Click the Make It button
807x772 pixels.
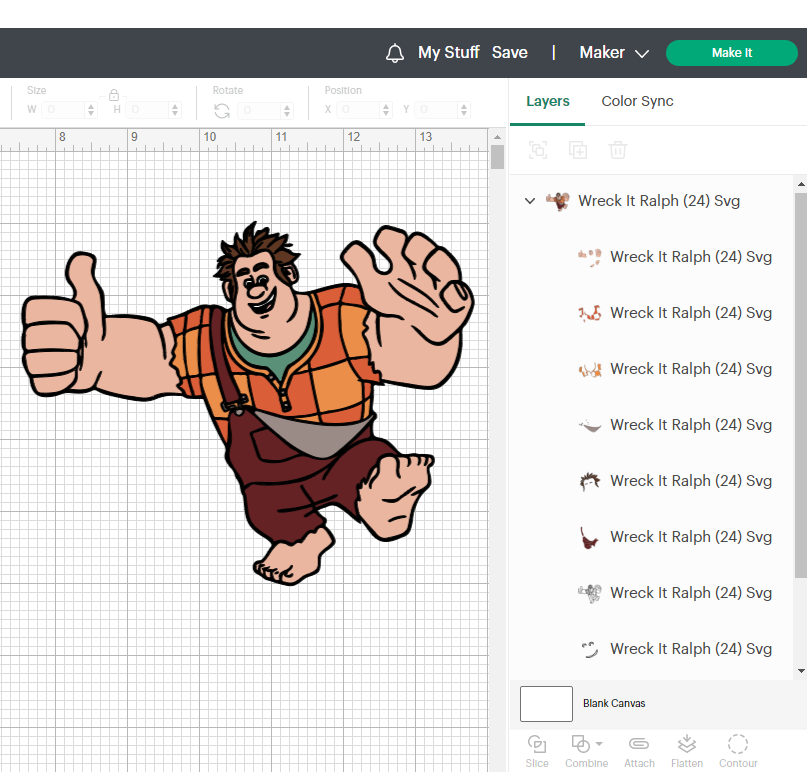[731, 52]
